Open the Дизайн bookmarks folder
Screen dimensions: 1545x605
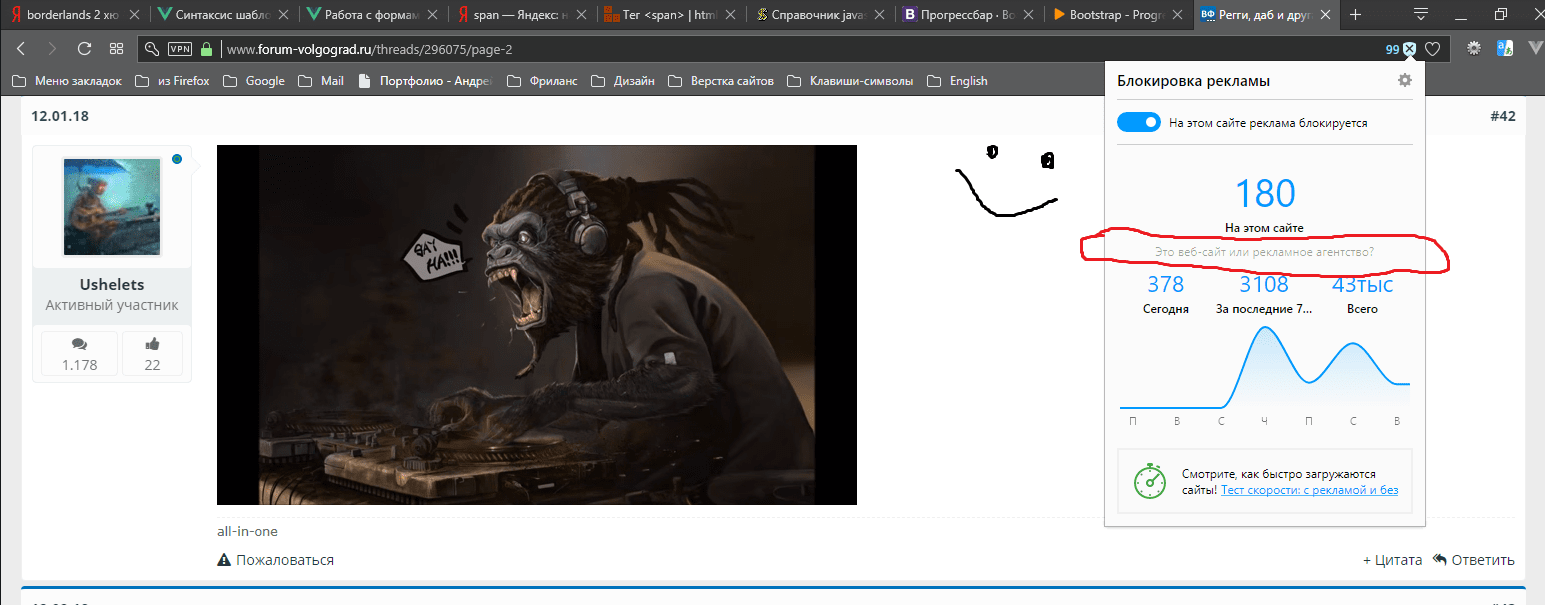(x=623, y=81)
